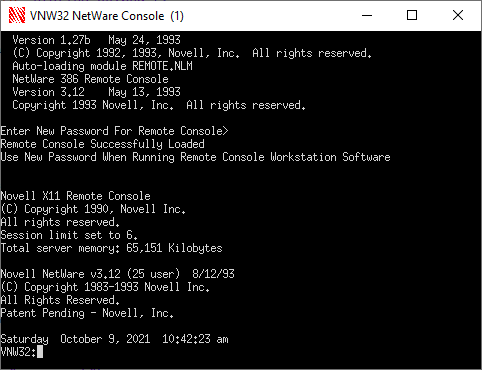The image size is (482, 370).
Task: Click the 'Session limit set to 6.' line
Action: [x=69, y=235]
